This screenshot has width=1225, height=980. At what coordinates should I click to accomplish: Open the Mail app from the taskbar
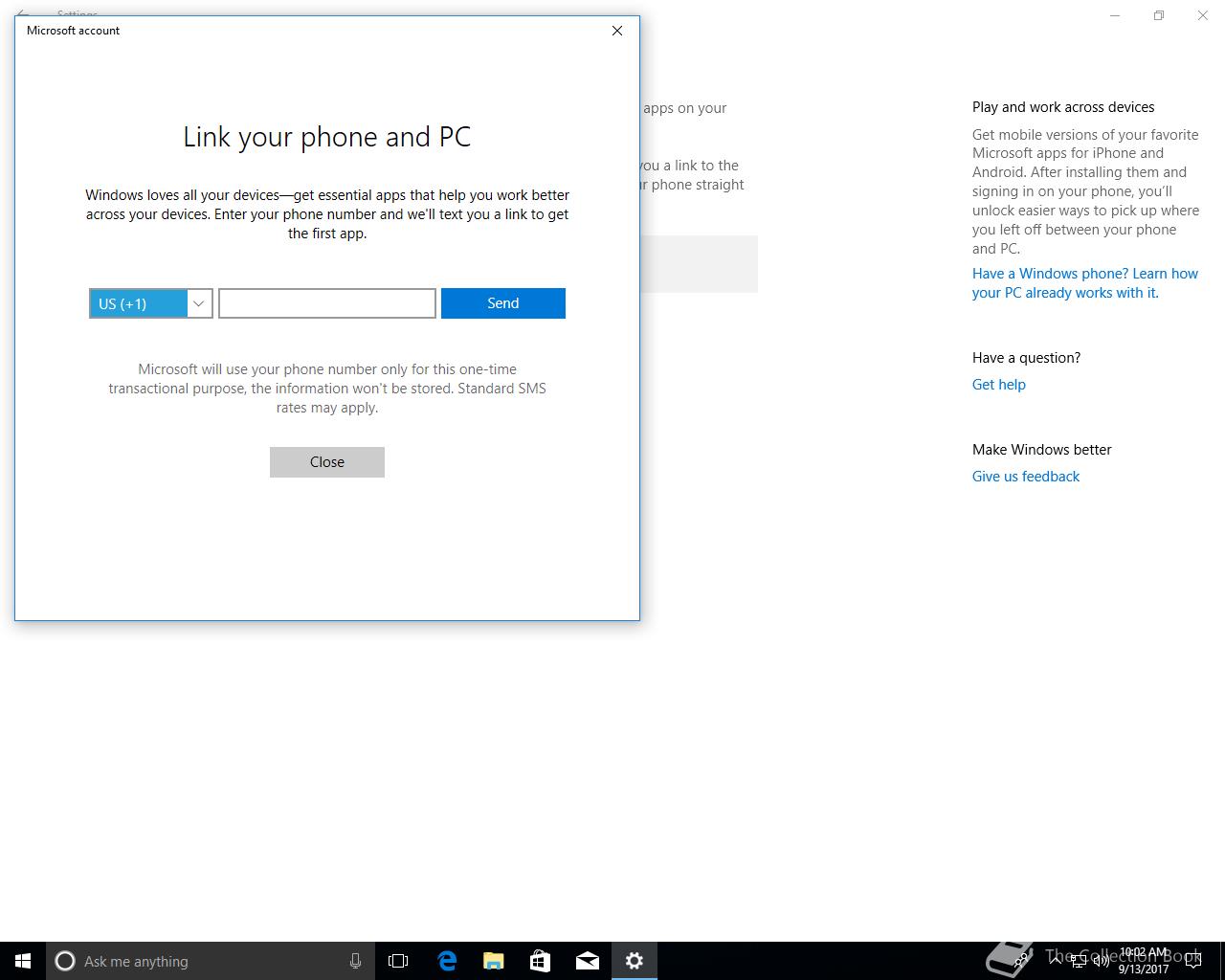click(x=588, y=961)
